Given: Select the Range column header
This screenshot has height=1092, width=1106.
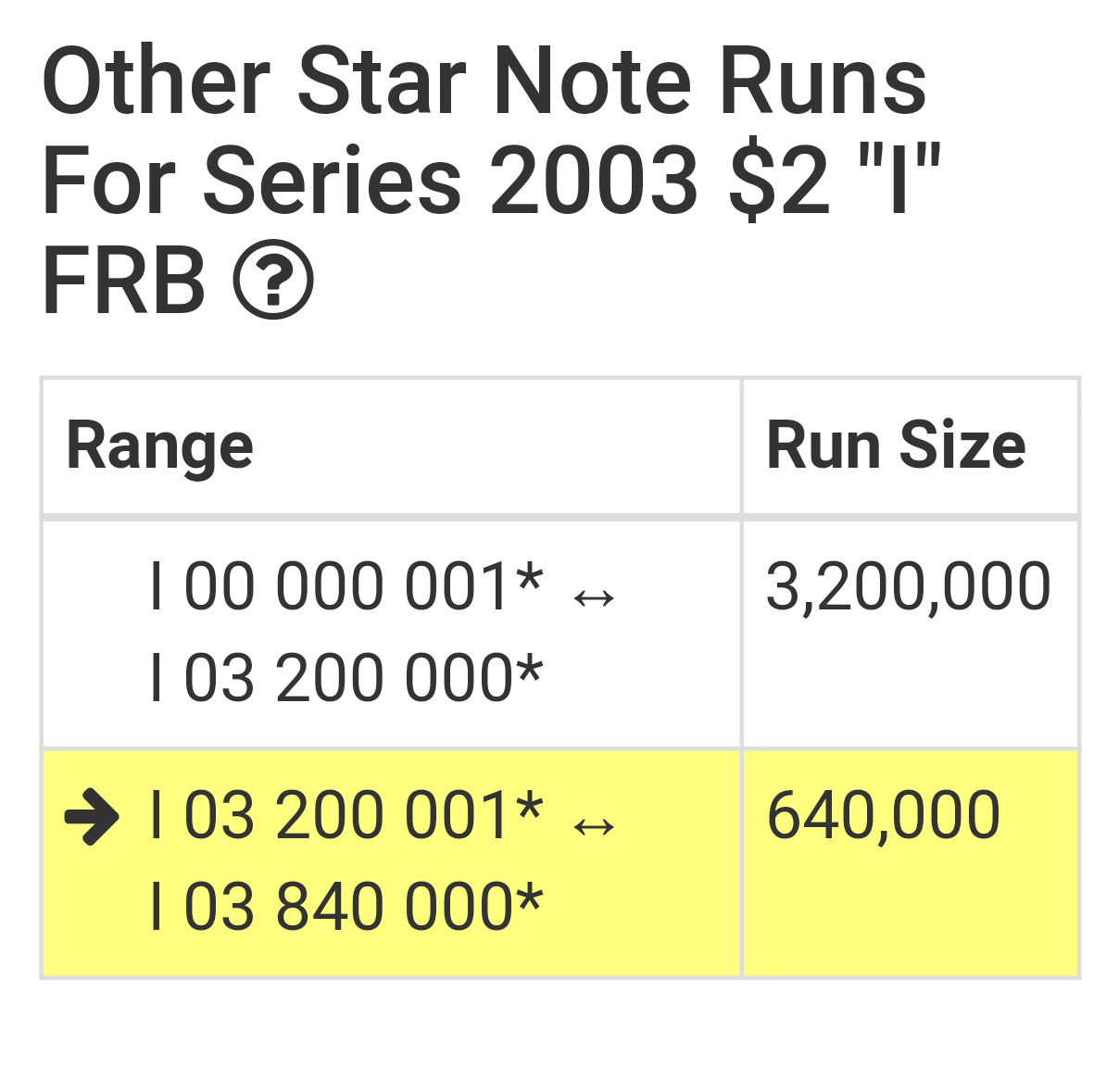Looking at the screenshot, I should click(x=392, y=446).
